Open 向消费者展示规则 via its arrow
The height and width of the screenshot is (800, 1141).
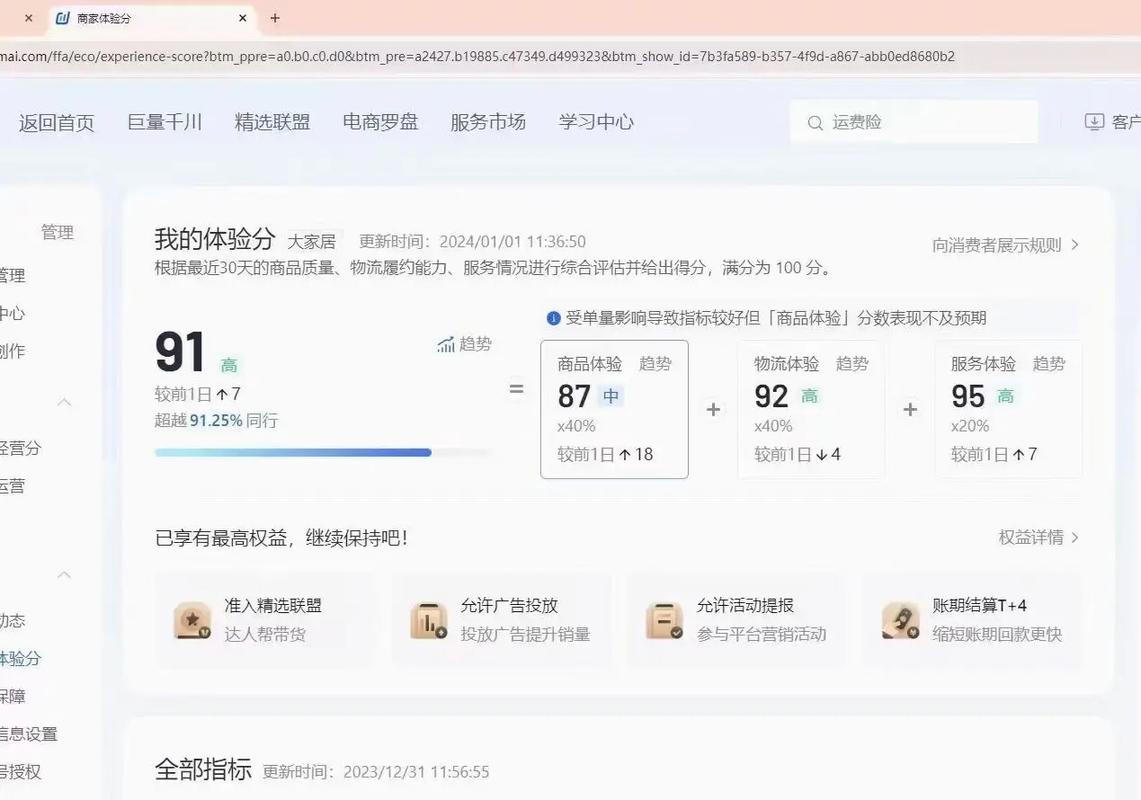tap(1076, 243)
